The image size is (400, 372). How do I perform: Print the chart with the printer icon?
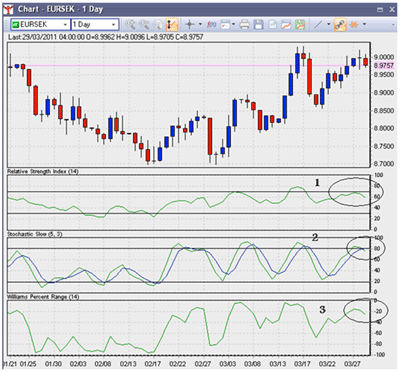[245, 25]
